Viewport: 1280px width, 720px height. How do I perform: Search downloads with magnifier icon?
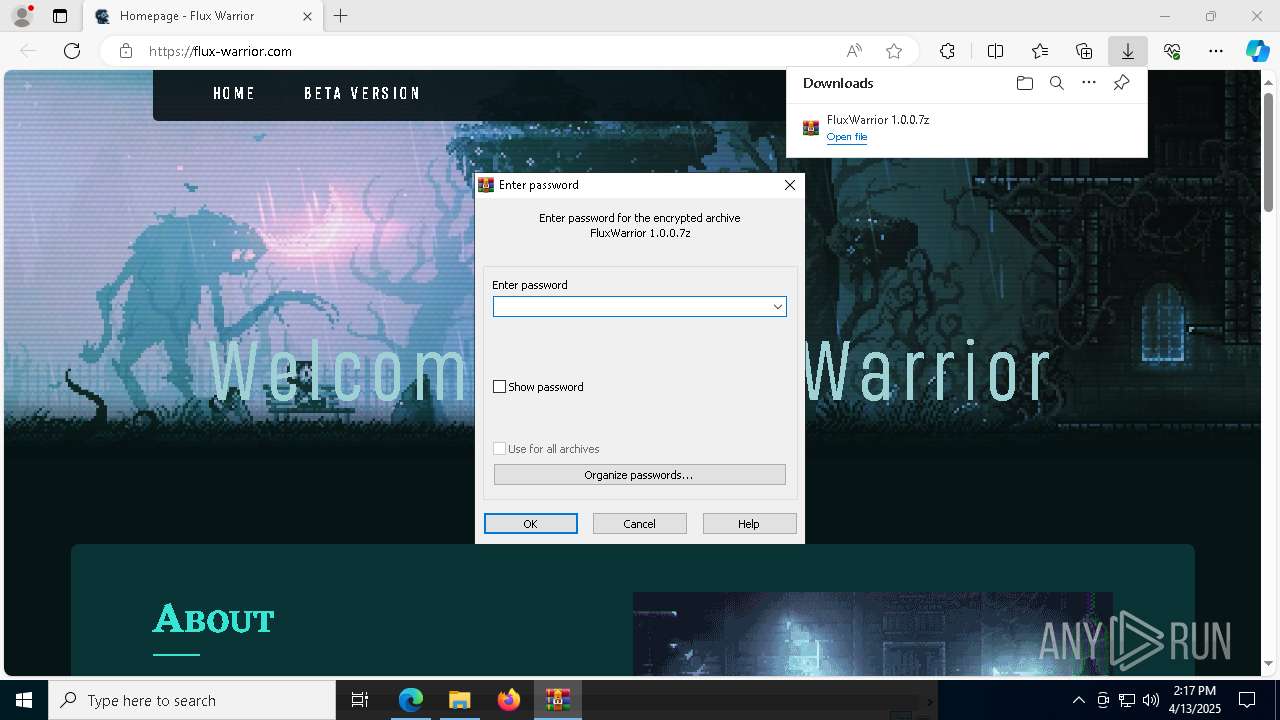pos(1056,83)
